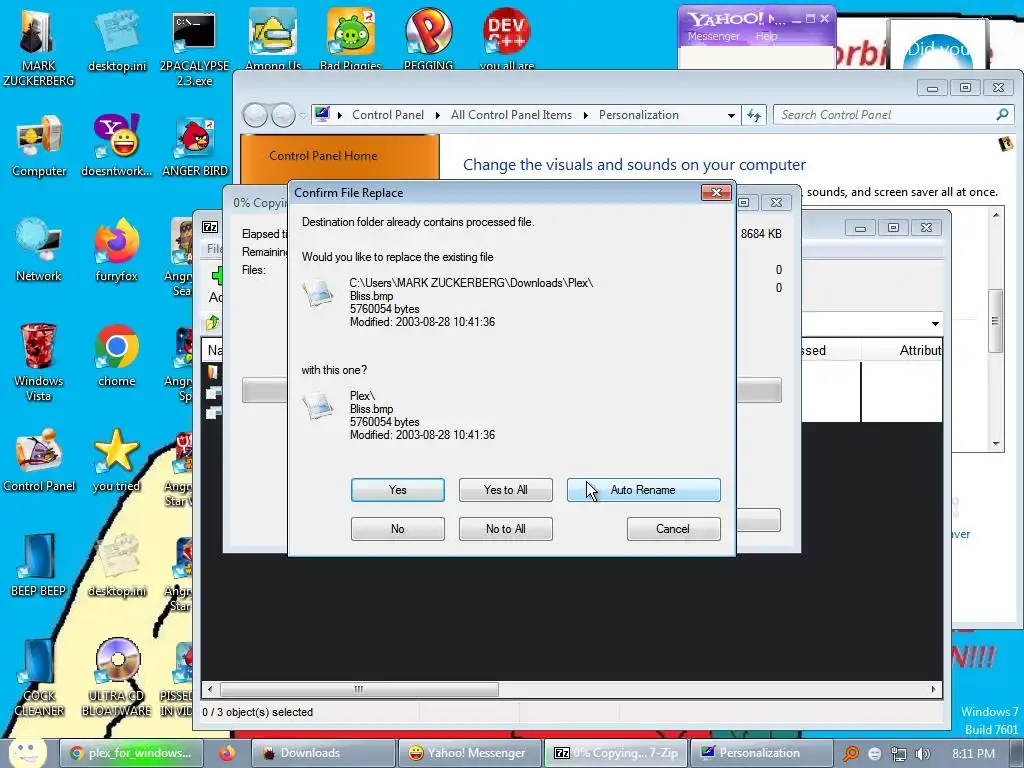Viewport: 1024px width, 768px height.
Task: Refresh the Control Panel address bar
Action: (x=754, y=116)
